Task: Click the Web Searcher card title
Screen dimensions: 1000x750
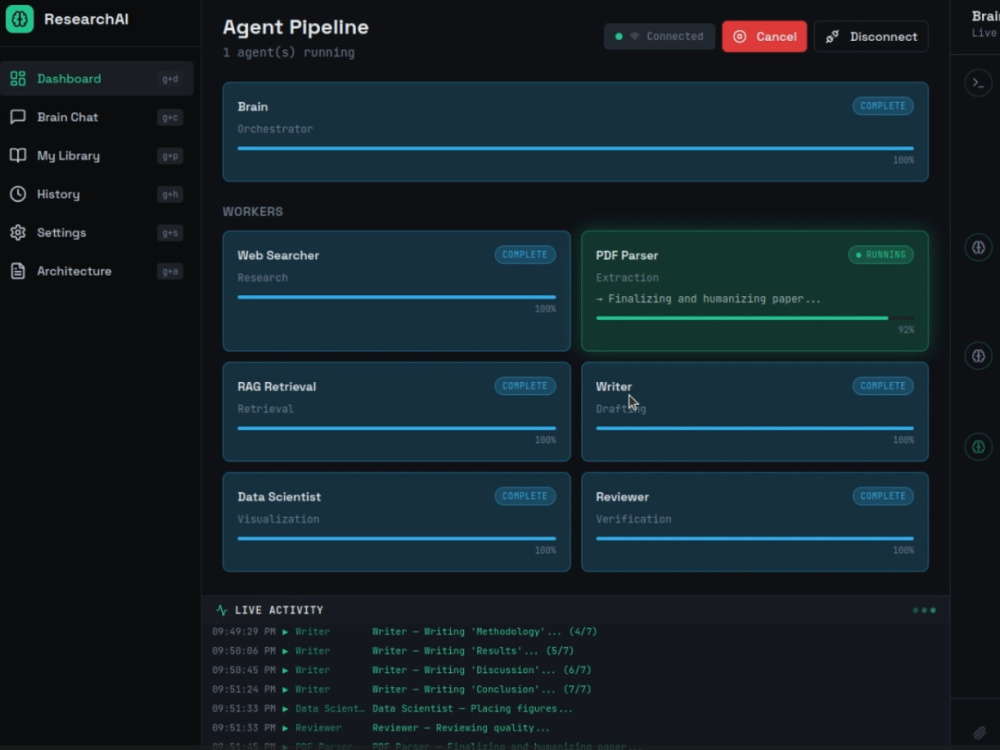Action: pyautogui.click(x=278, y=255)
